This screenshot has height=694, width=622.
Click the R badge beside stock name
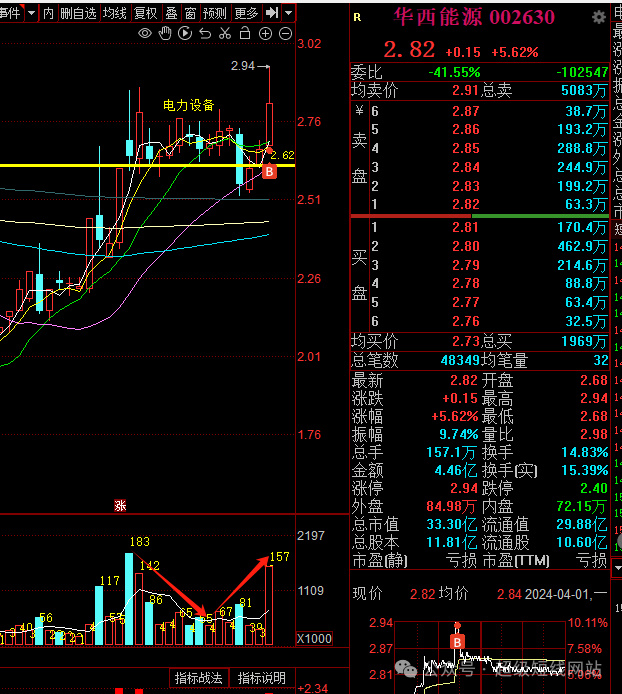[x=357, y=17]
